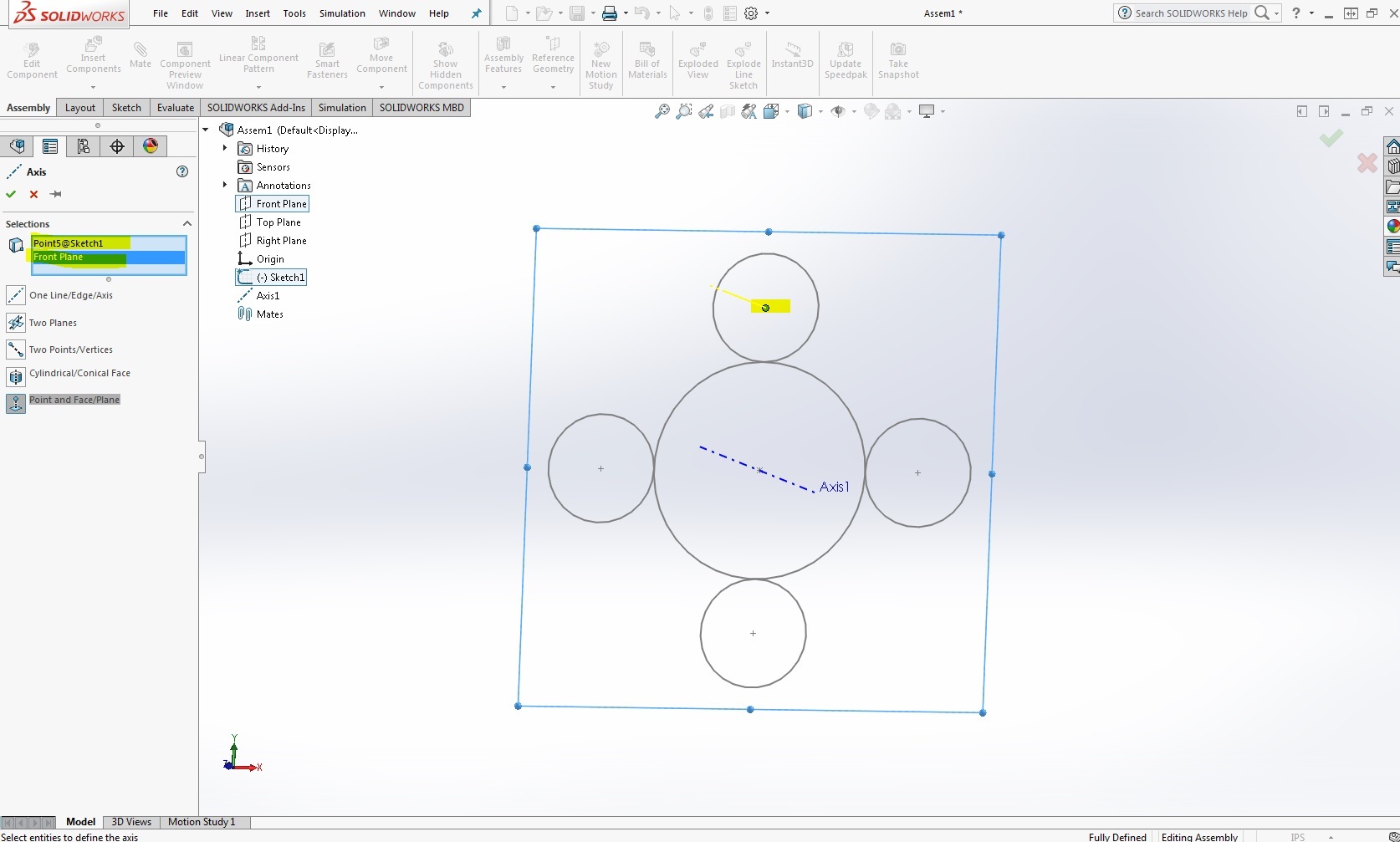Click Zoom to Area icon
Screen dimensions: 1400x842
(x=684, y=111)
